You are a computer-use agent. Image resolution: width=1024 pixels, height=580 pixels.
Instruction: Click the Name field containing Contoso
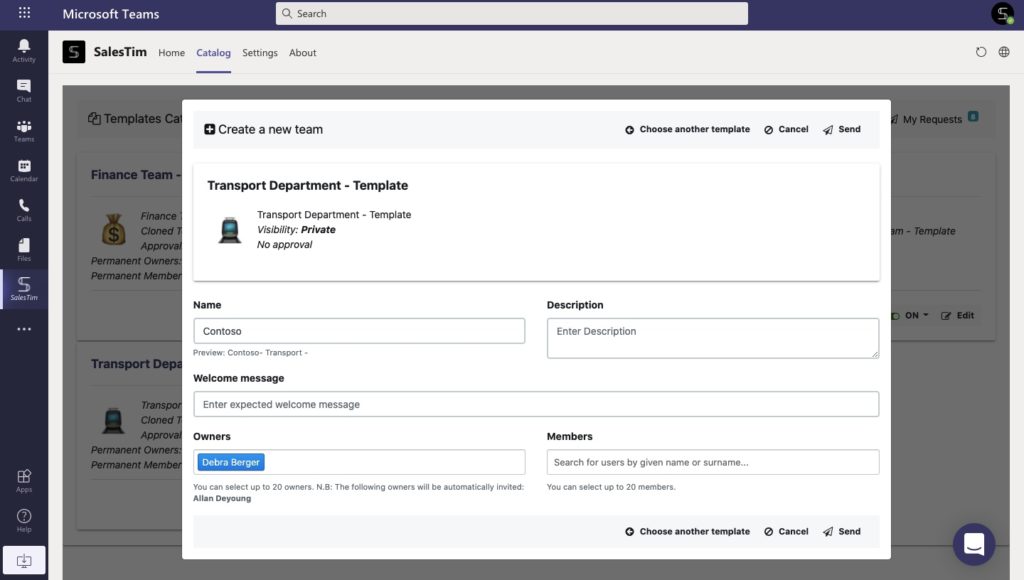tap(359, 331)
